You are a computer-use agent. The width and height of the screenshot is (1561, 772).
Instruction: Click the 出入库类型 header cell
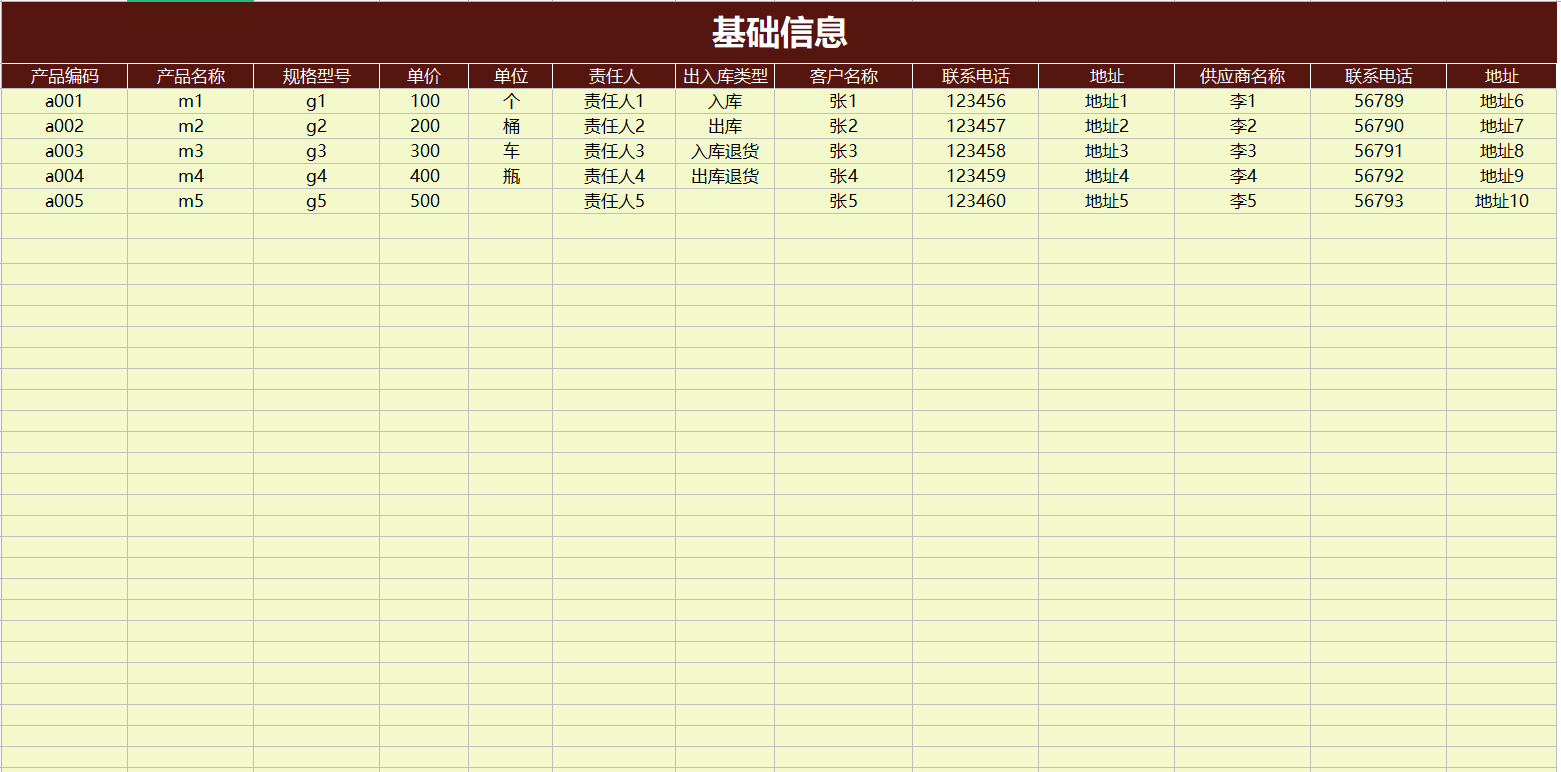click(x=725, y=76)
